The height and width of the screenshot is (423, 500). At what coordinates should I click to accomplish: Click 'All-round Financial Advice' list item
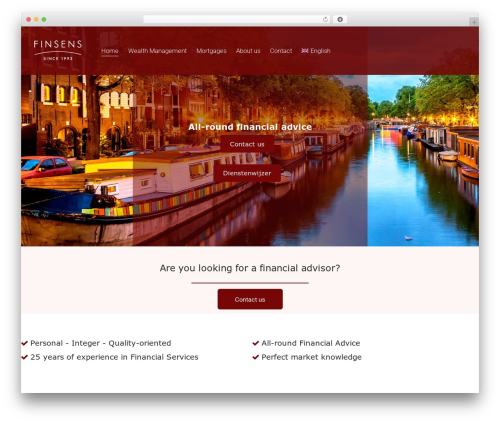(x=311, y=343)
